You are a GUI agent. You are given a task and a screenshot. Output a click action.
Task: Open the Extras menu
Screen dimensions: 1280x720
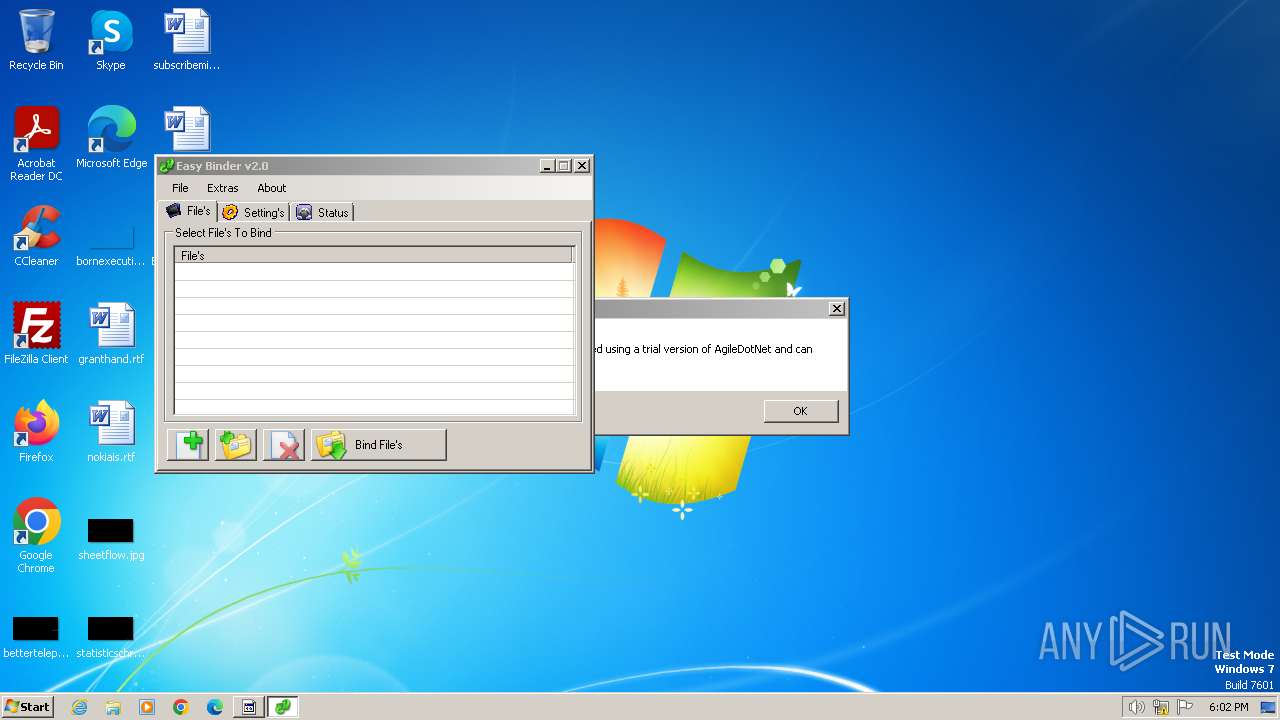click(223, 188)
